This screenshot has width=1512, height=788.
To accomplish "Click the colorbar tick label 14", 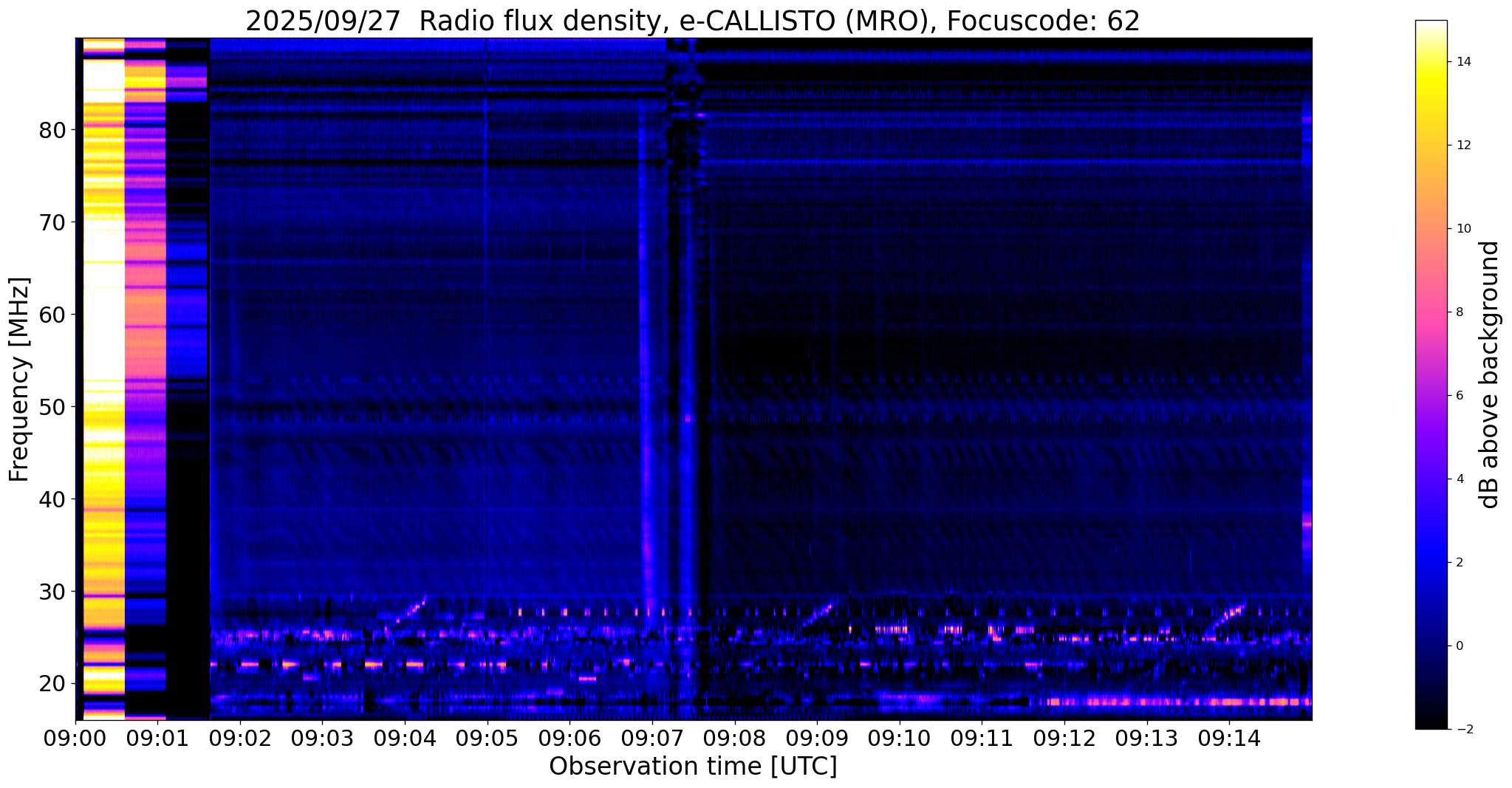I will tap(1462, 62).
